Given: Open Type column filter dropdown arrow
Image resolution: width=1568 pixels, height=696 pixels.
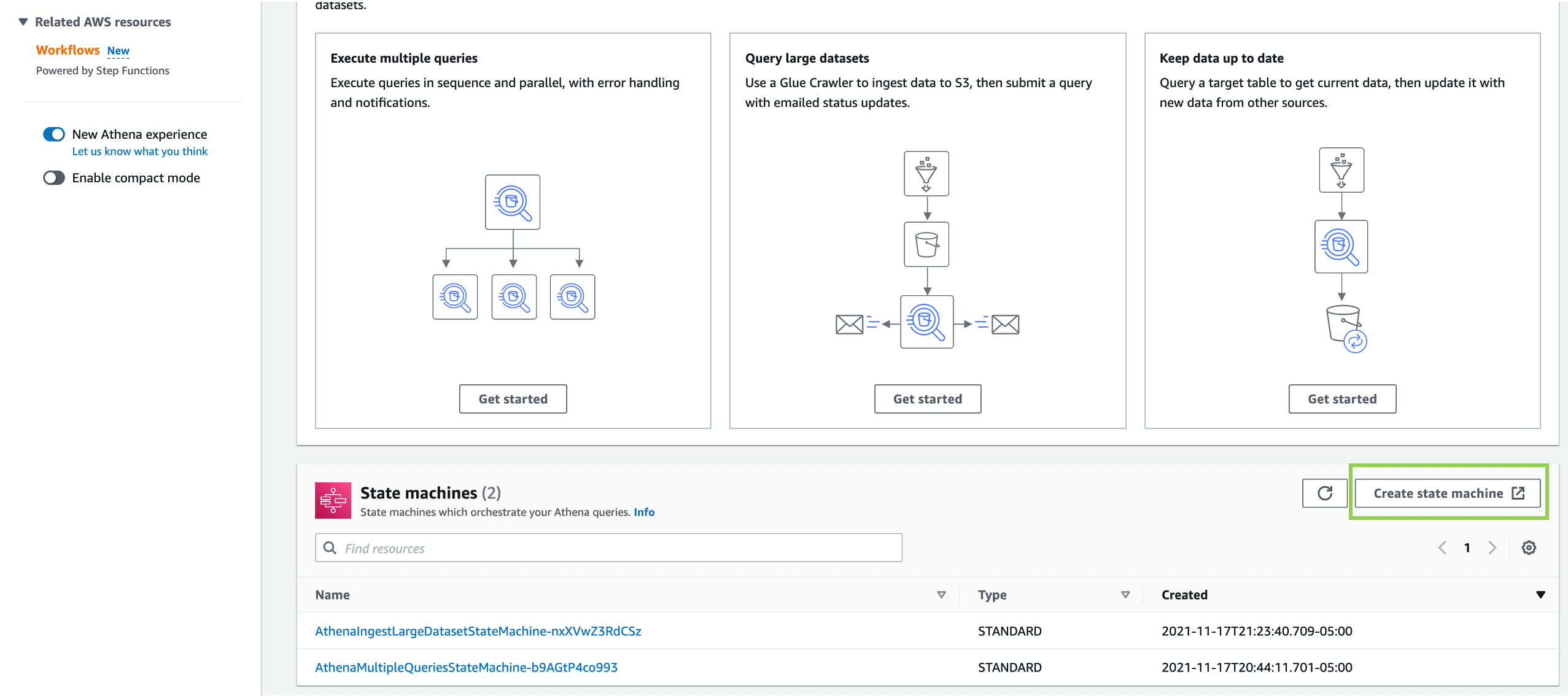Looking at the screenshot, I should (1125, 595).
